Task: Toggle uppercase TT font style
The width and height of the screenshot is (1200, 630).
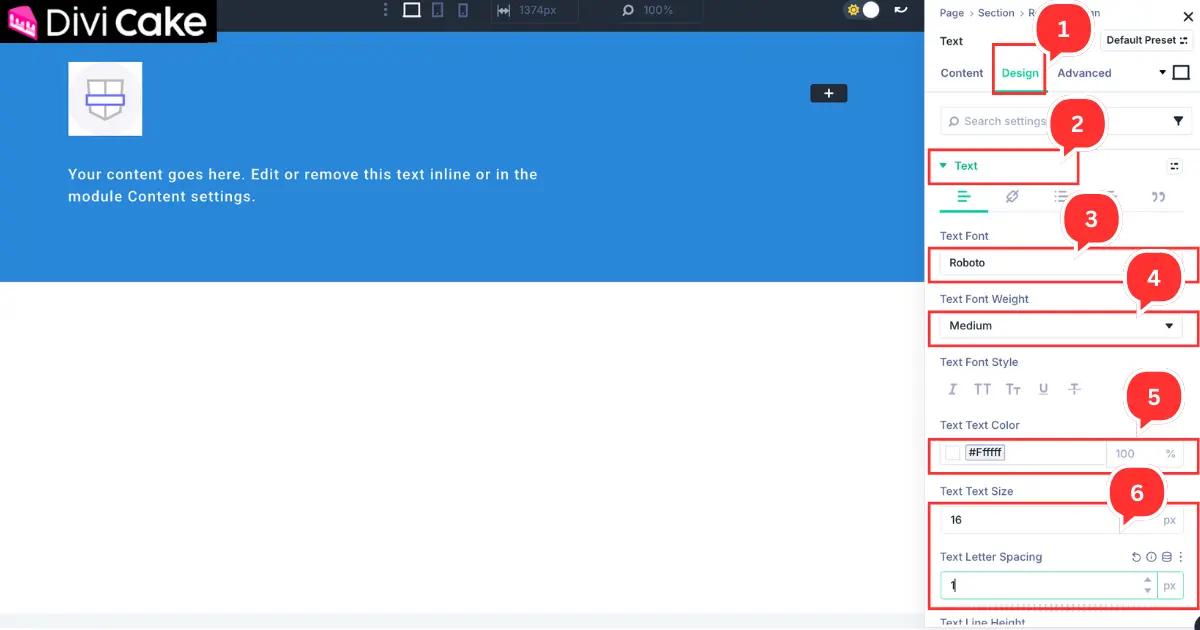Action: point(983,389)
